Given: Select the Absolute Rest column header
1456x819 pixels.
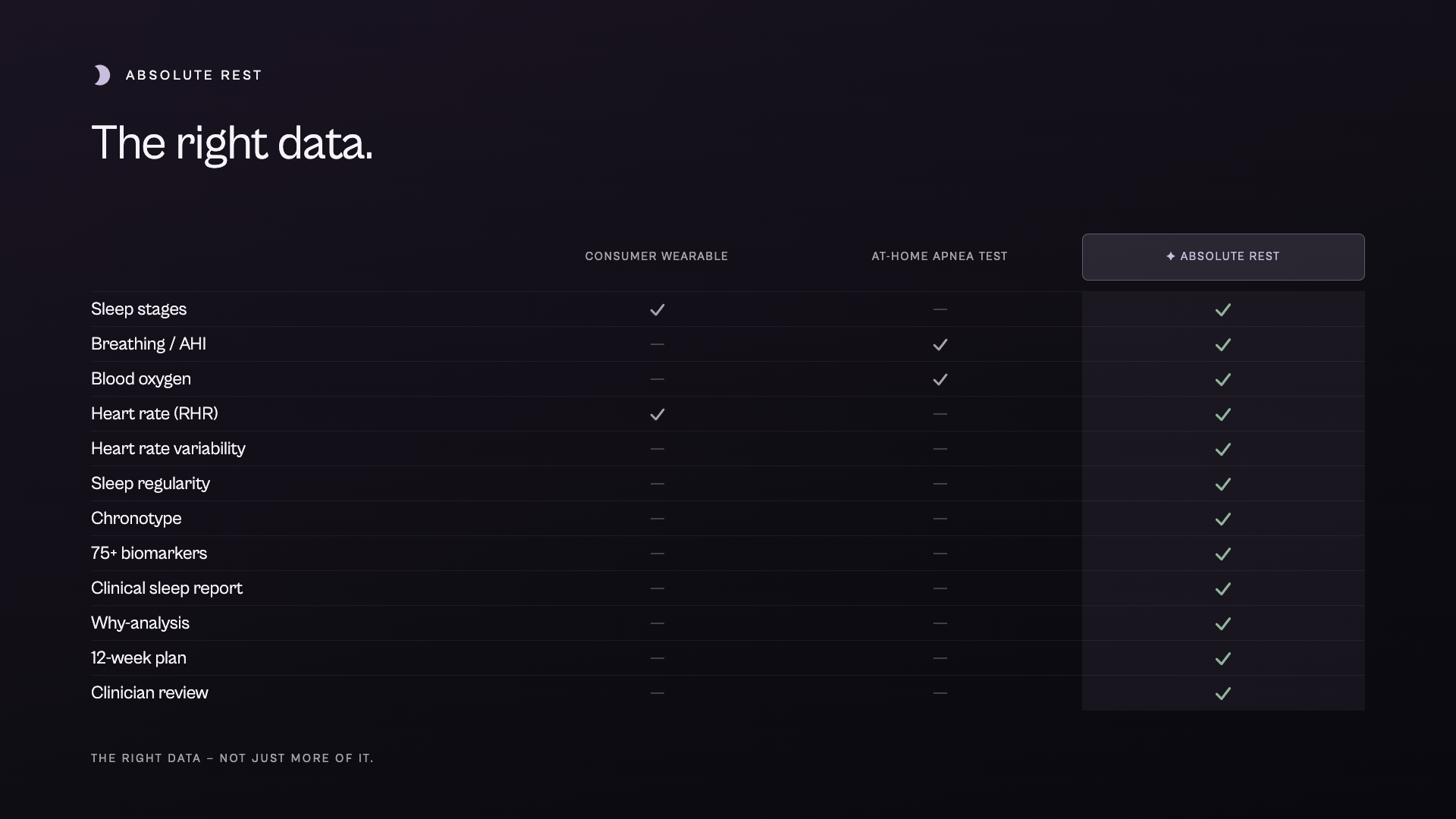Looking at the screenshot, I should [x=1223, y=257].
